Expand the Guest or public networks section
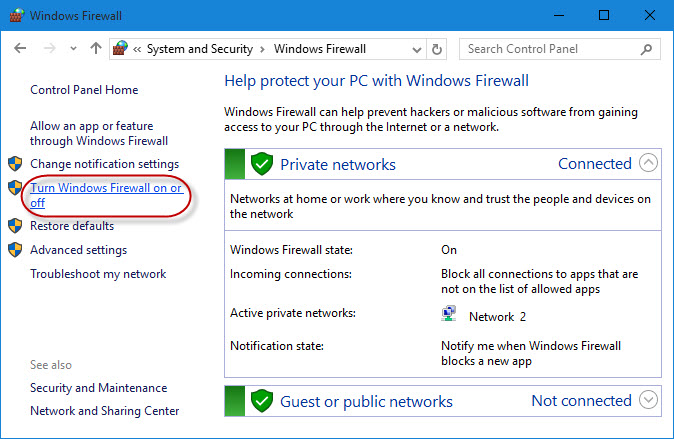Viewport: 674px width, 439px height. pyautogui.click(x=648, y=401)
